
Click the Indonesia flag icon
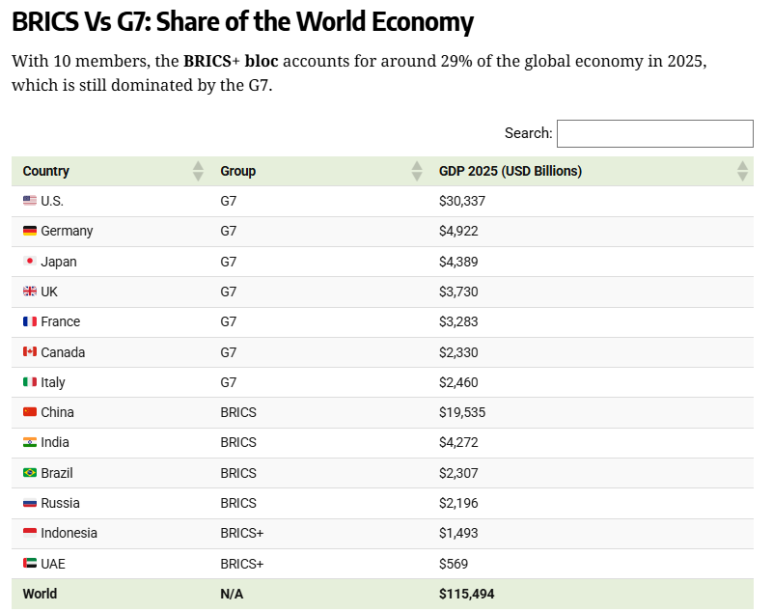30,533
